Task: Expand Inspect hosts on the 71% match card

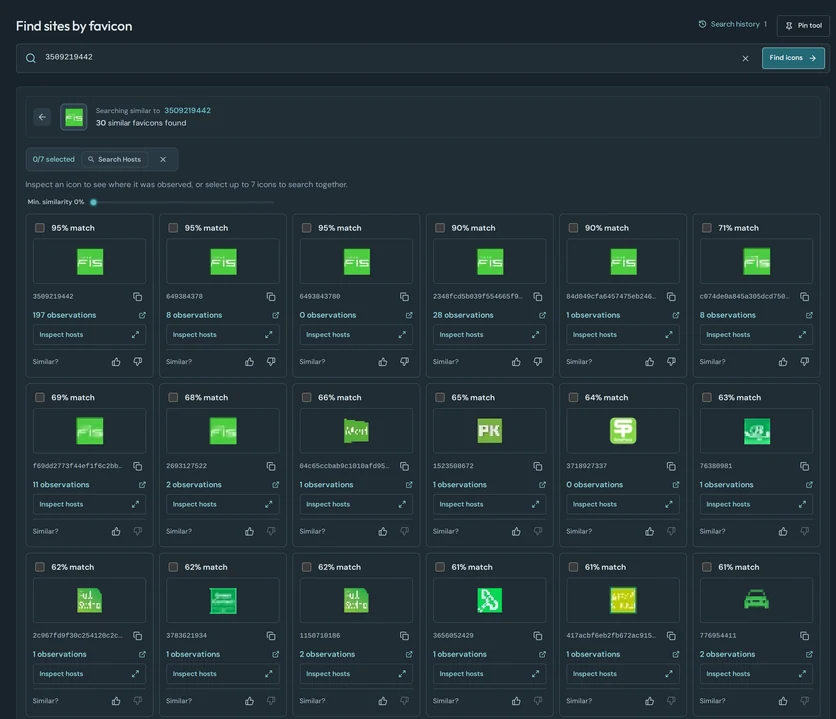Action: point(756,335)
